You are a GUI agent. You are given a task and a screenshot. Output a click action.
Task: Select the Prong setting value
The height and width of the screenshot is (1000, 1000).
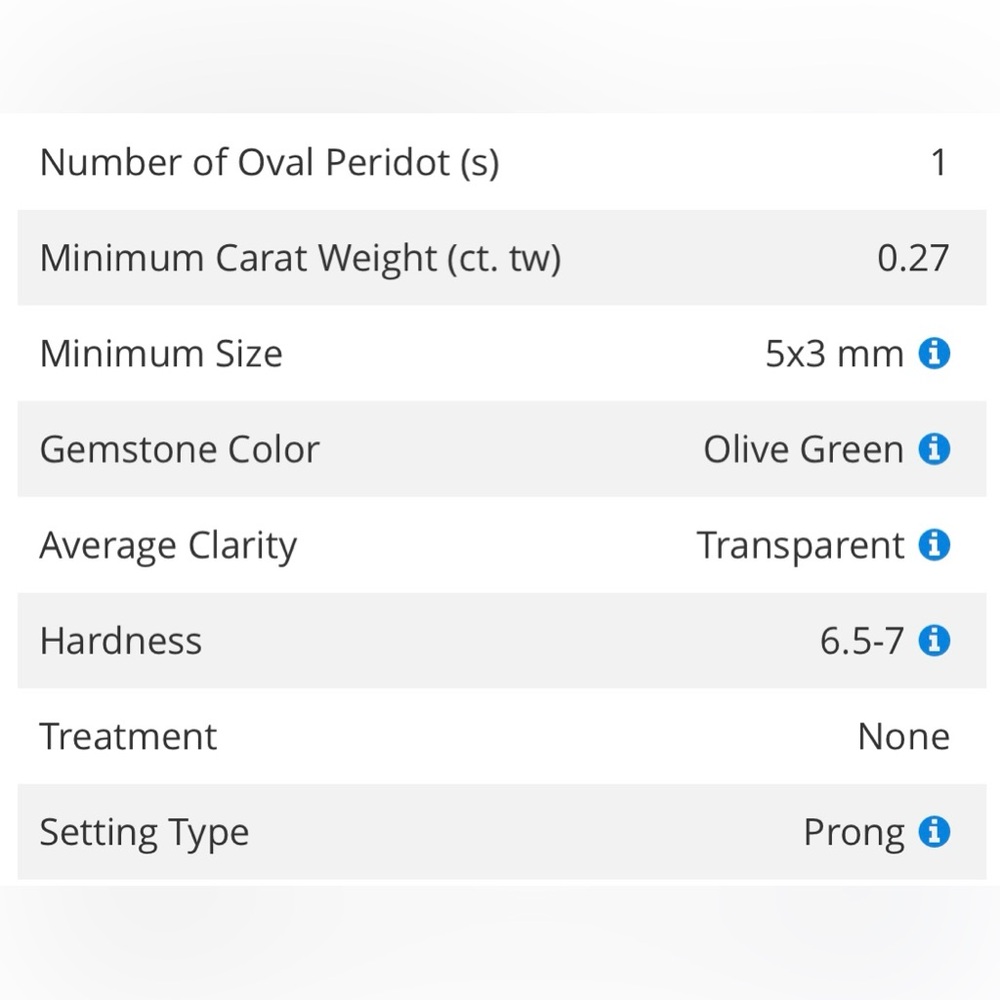pos(854,833)
